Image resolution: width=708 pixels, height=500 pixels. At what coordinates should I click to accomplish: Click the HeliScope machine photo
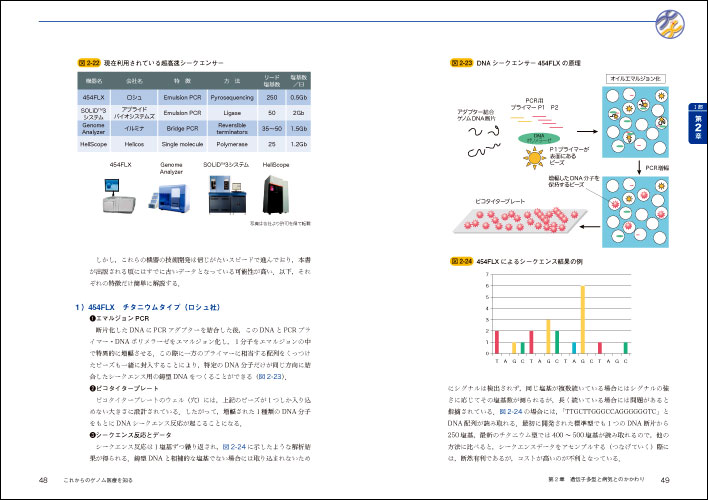(x=275, y=193)
